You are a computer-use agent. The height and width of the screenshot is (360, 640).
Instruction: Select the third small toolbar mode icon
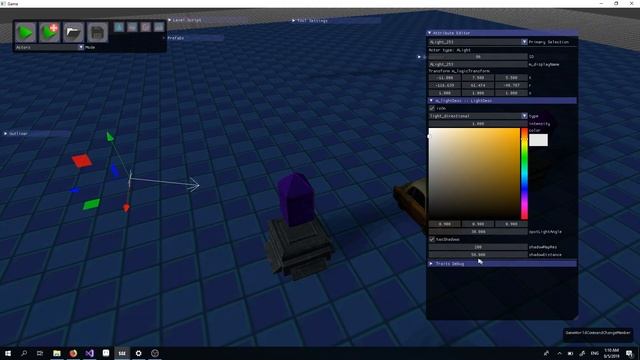click(x=146, y=27)
